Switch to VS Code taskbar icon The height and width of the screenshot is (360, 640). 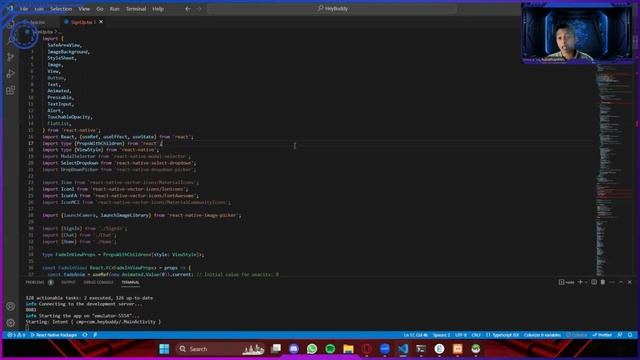click(403, 349)
